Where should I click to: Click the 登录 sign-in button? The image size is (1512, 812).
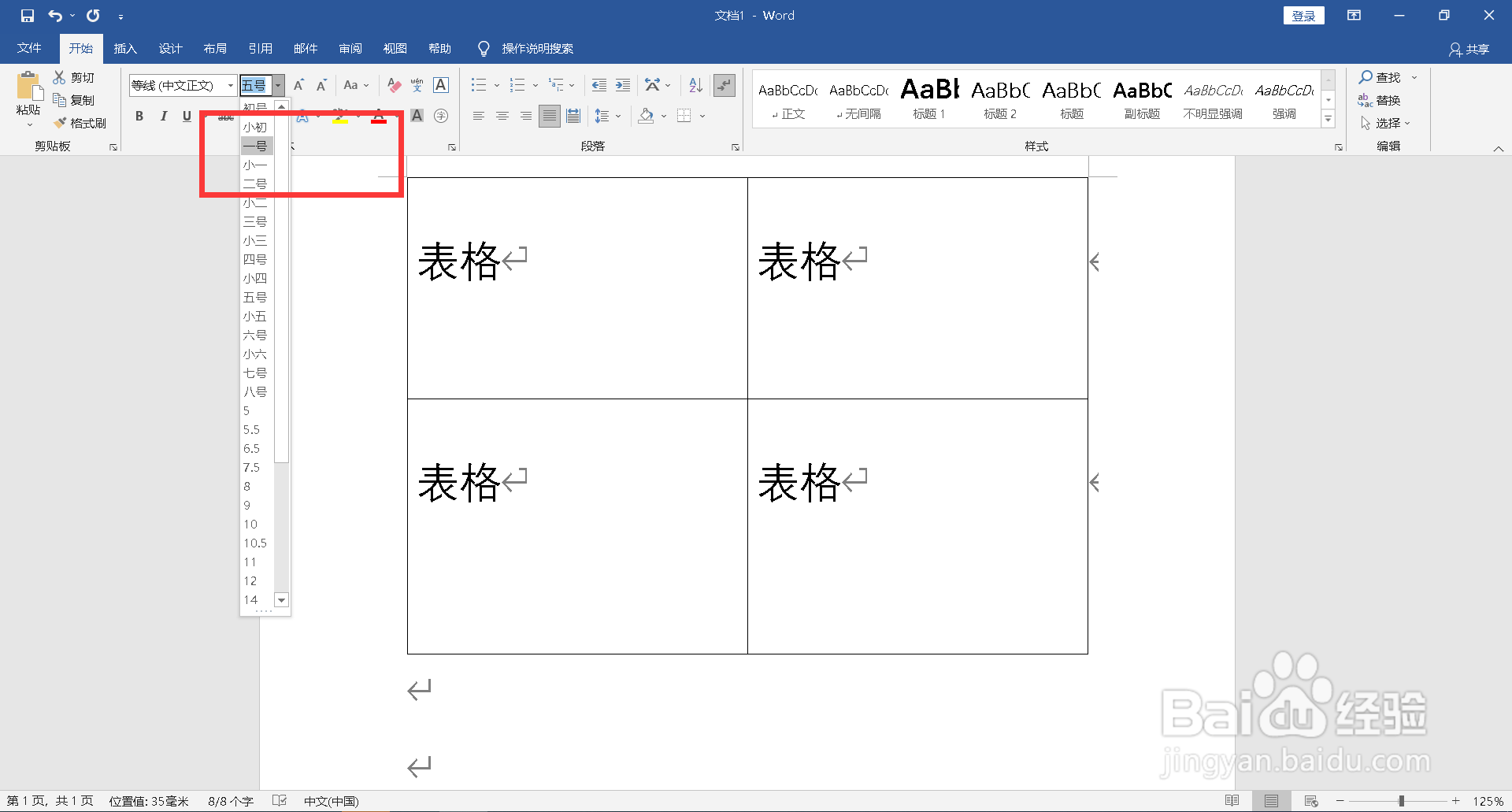click(x=1304, y=16)
